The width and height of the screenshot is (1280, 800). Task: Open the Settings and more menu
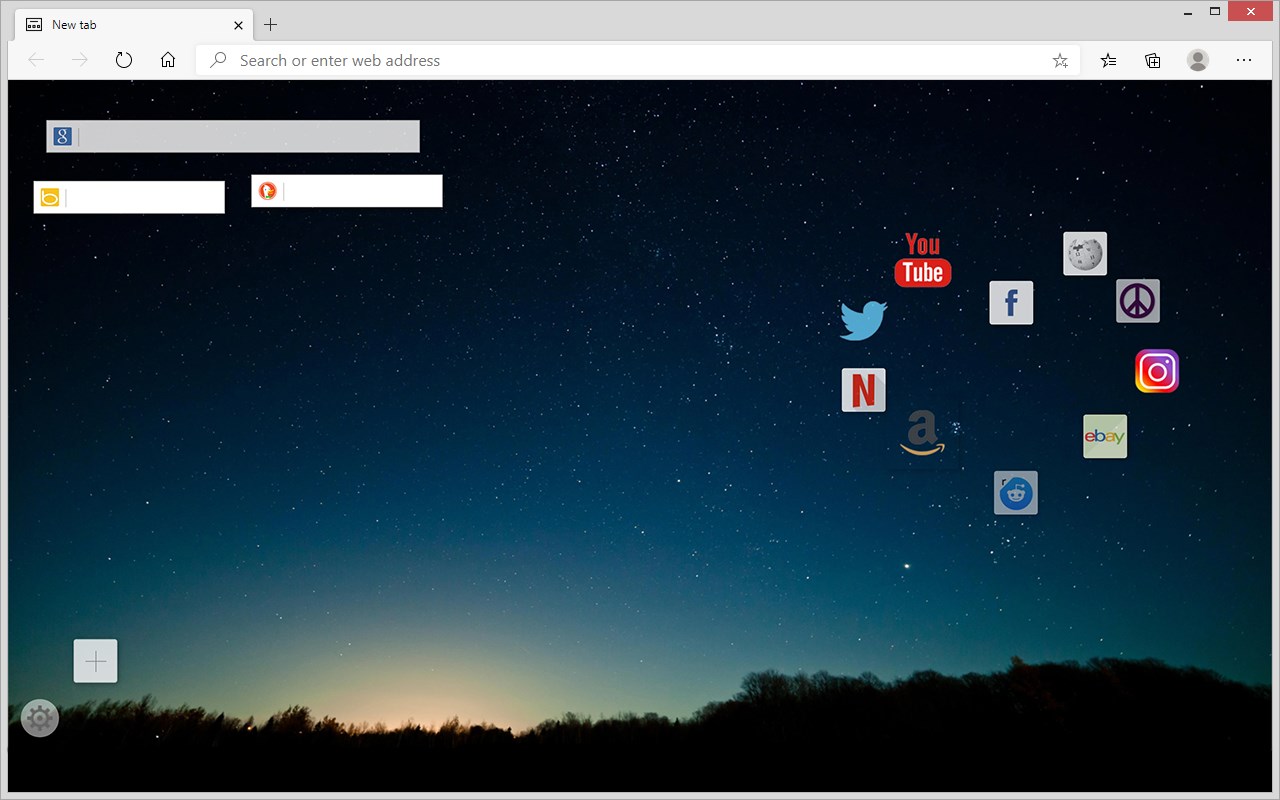click(1244, 60)
